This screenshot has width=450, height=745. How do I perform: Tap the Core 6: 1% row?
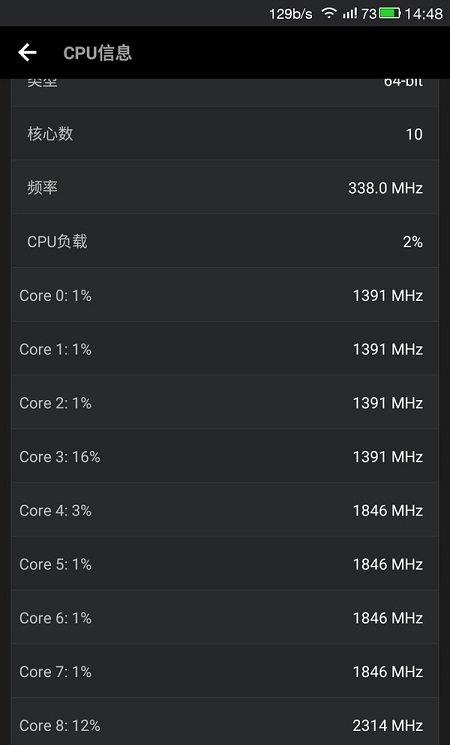click(225, 617)
